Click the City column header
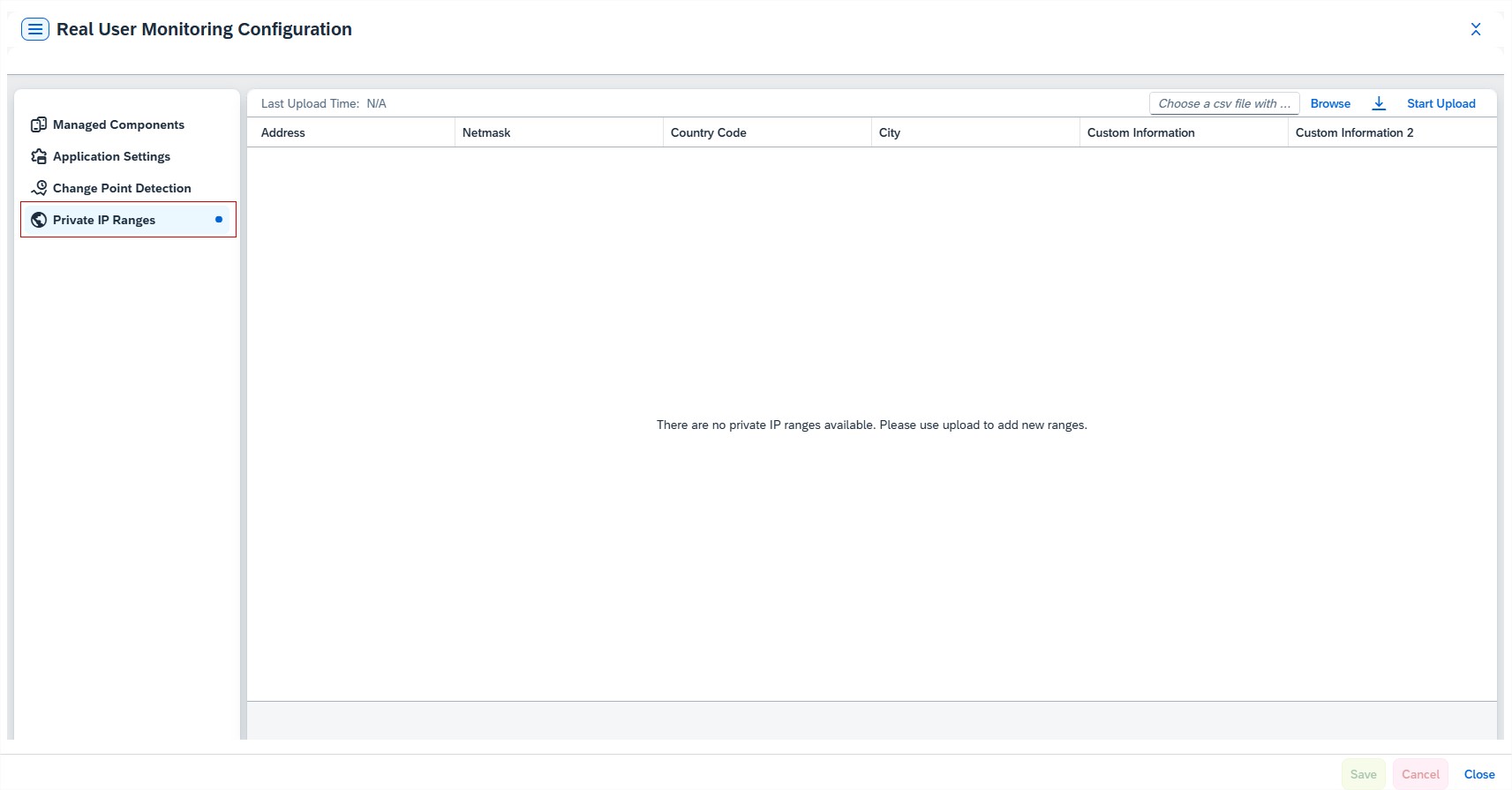Viewport: 1512px width, 790px height. [890, 132]
